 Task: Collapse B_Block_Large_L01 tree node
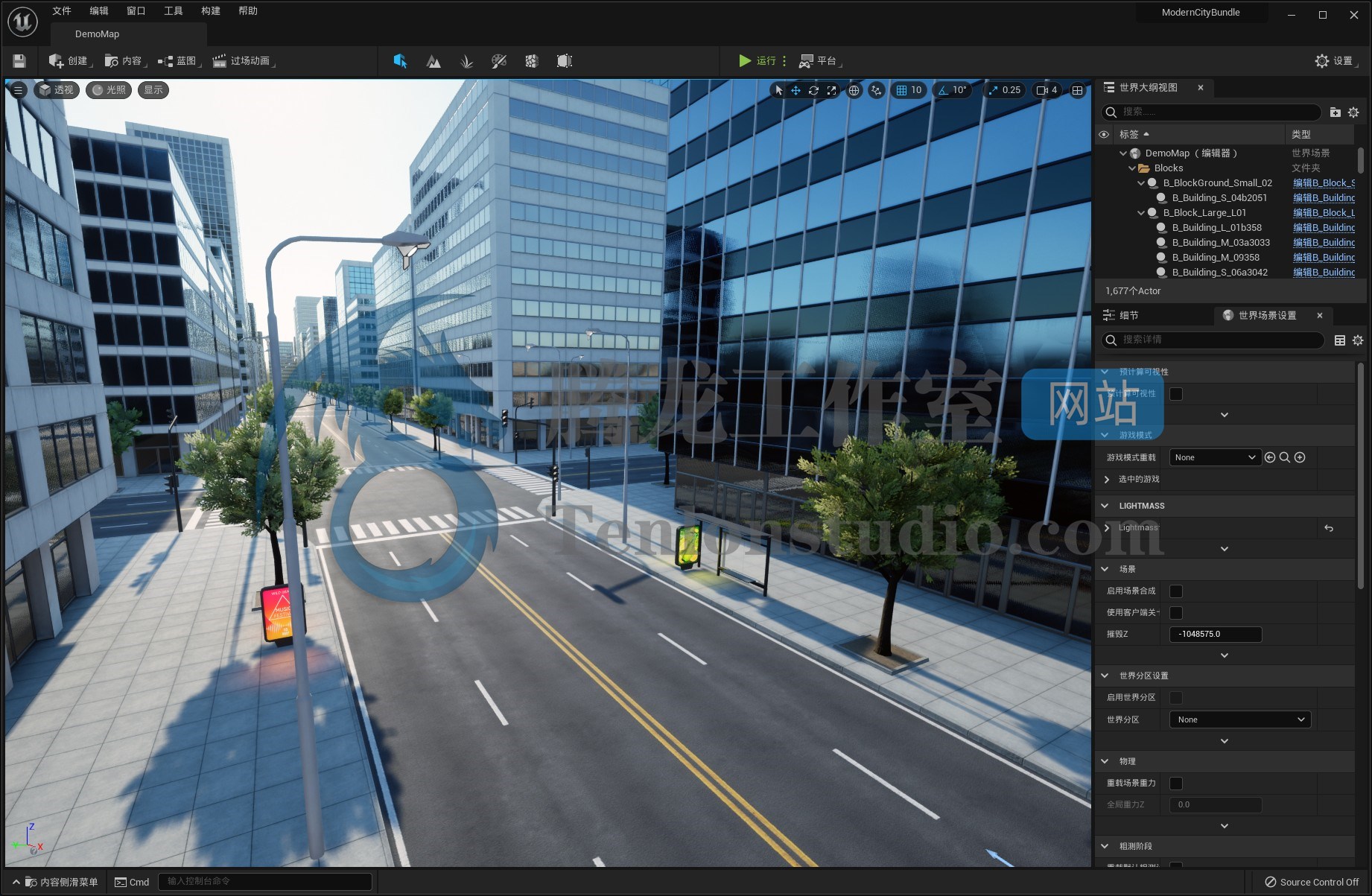[x=1141, y=213]
